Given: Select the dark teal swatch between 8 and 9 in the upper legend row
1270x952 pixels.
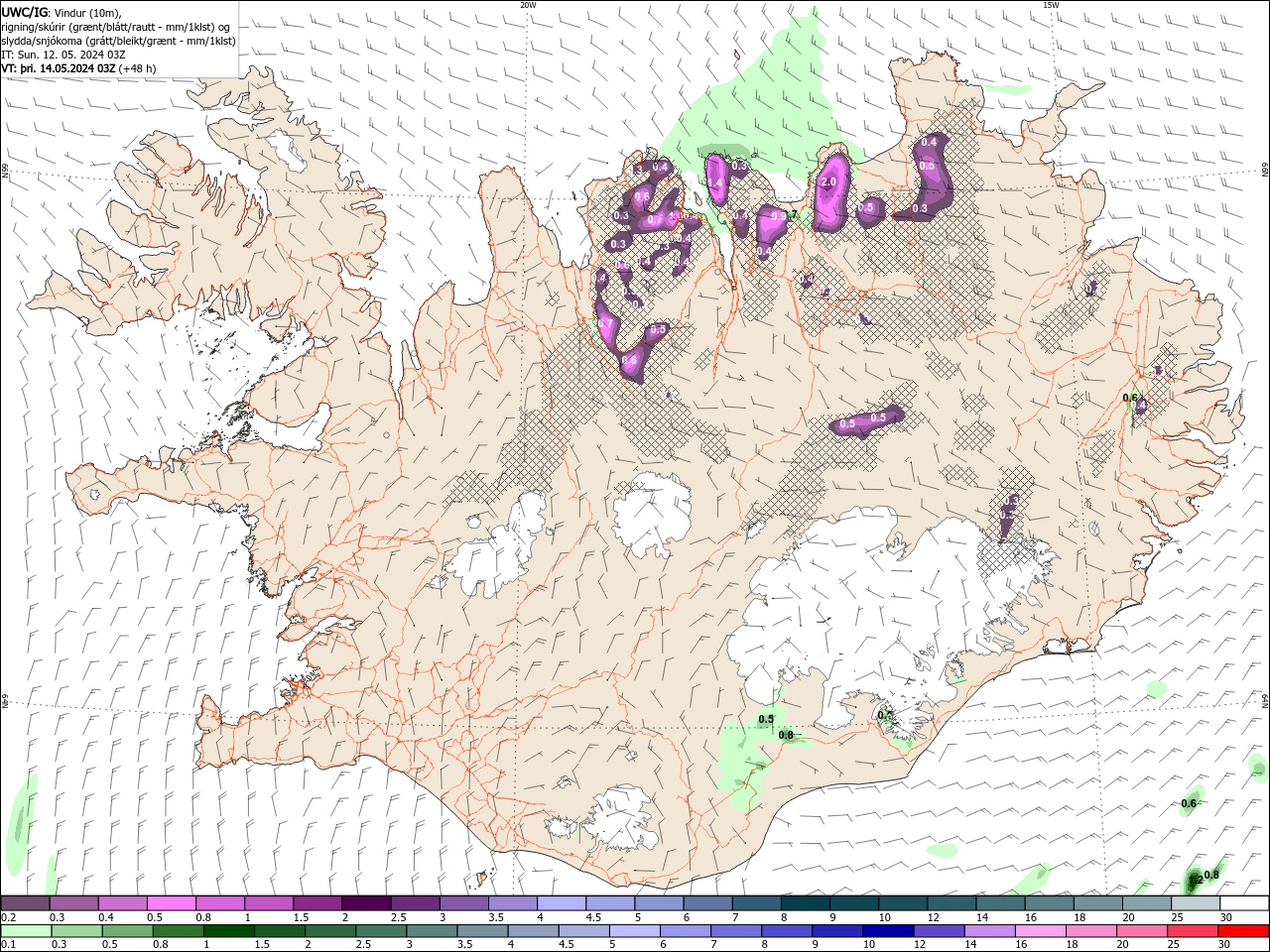Looking at the screenshot, I should [x=805, y=903].
